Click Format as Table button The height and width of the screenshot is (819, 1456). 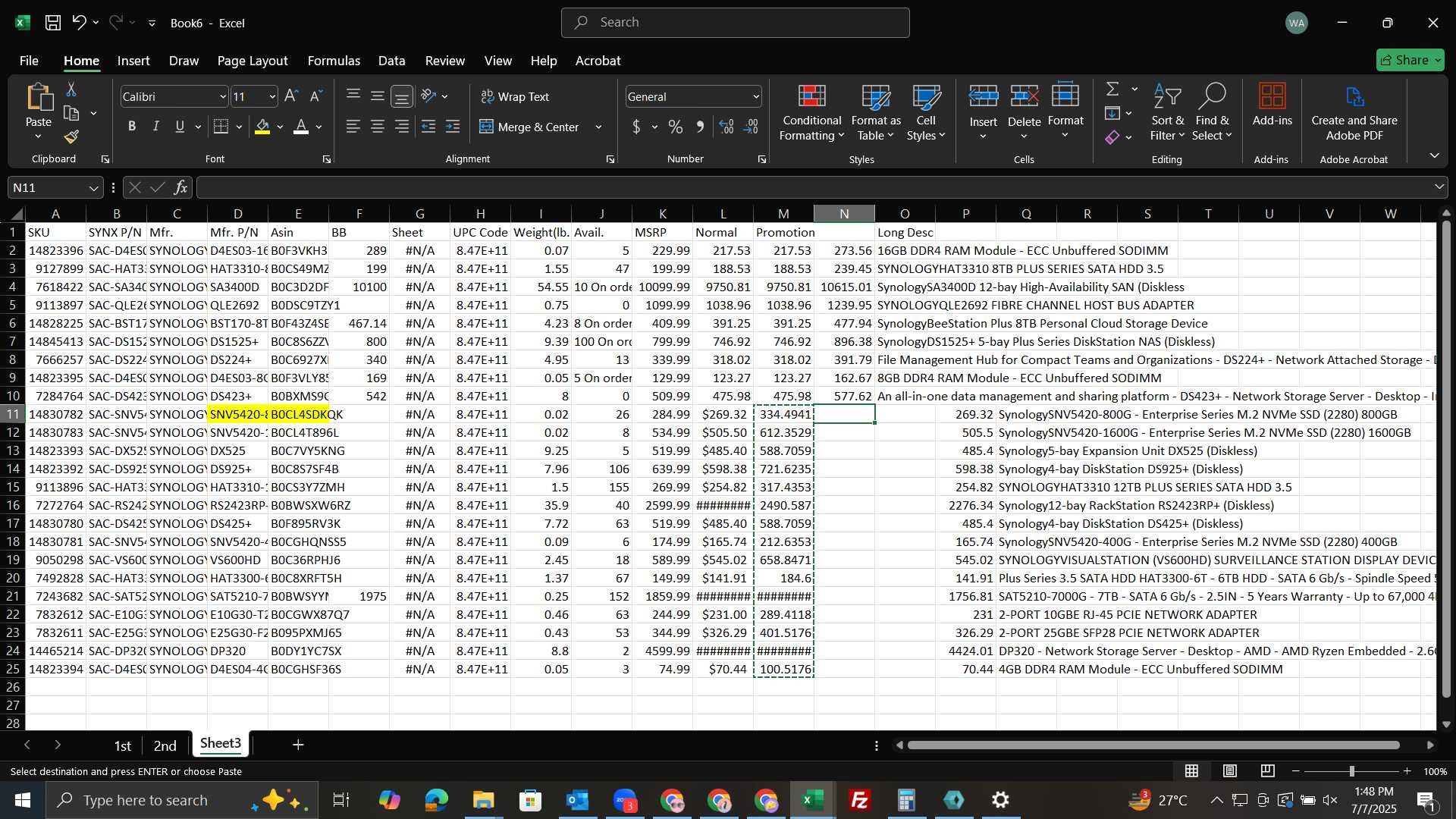(876, 112)
